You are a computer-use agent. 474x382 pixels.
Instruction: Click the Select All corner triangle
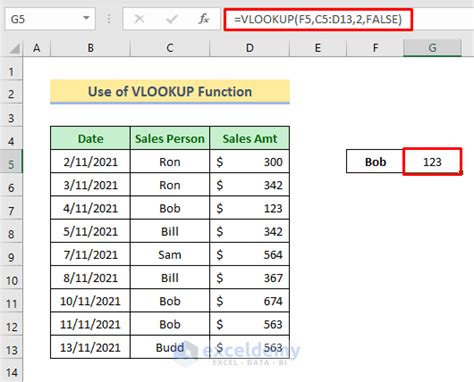pyautogui.click(x=14, y=49)
